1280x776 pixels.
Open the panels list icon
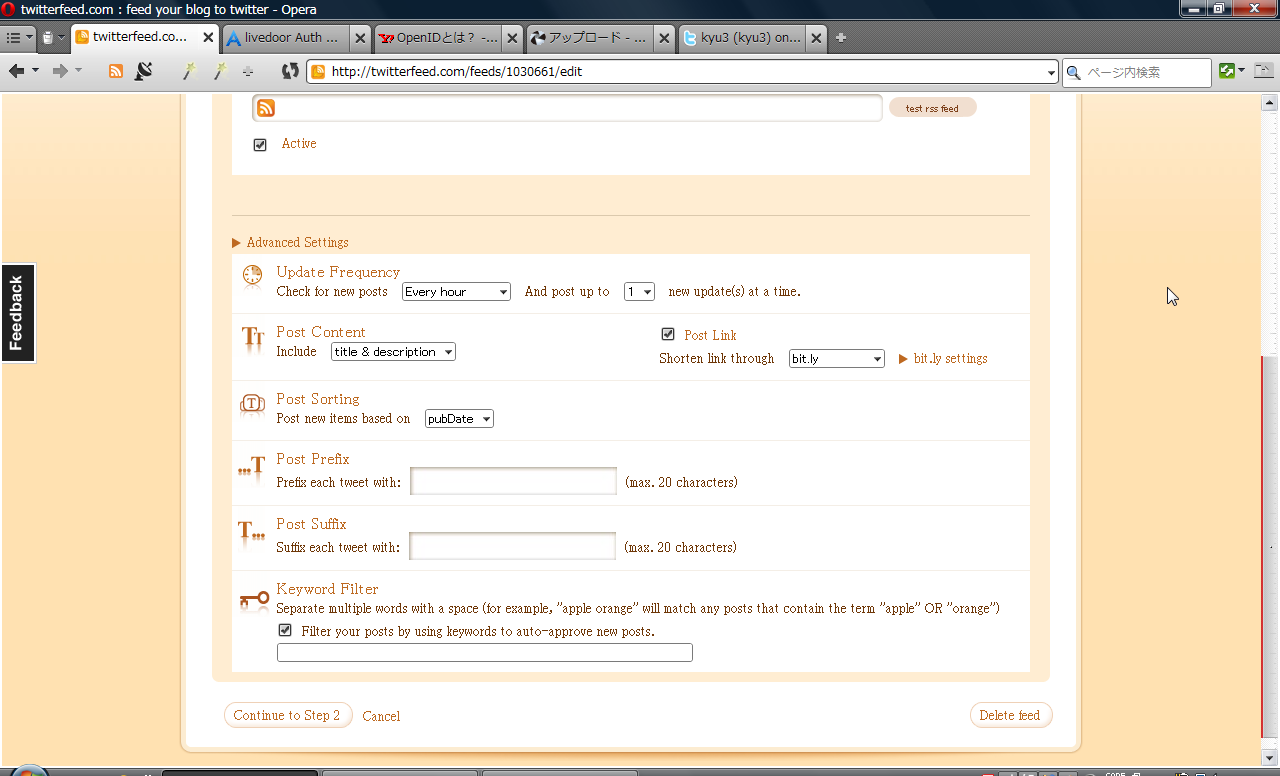coord(14,38)
